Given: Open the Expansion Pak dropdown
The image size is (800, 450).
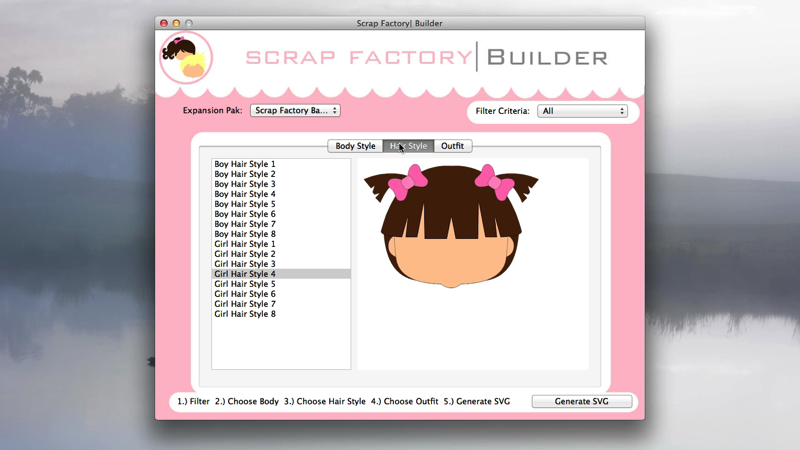Looking at the screenshot, I should point(295,110).
